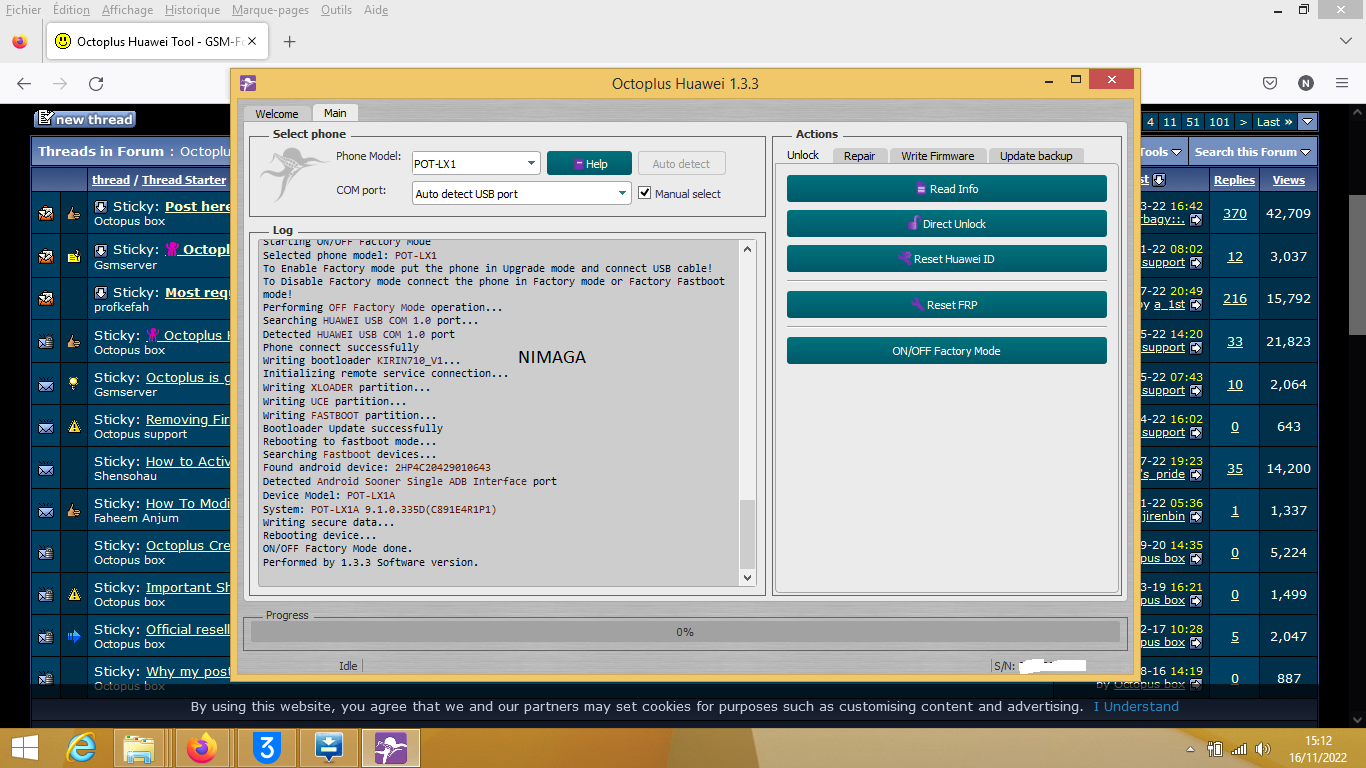
Task: Click the warning icon beside "Important Sh" thread
Action: coord(74,594)
